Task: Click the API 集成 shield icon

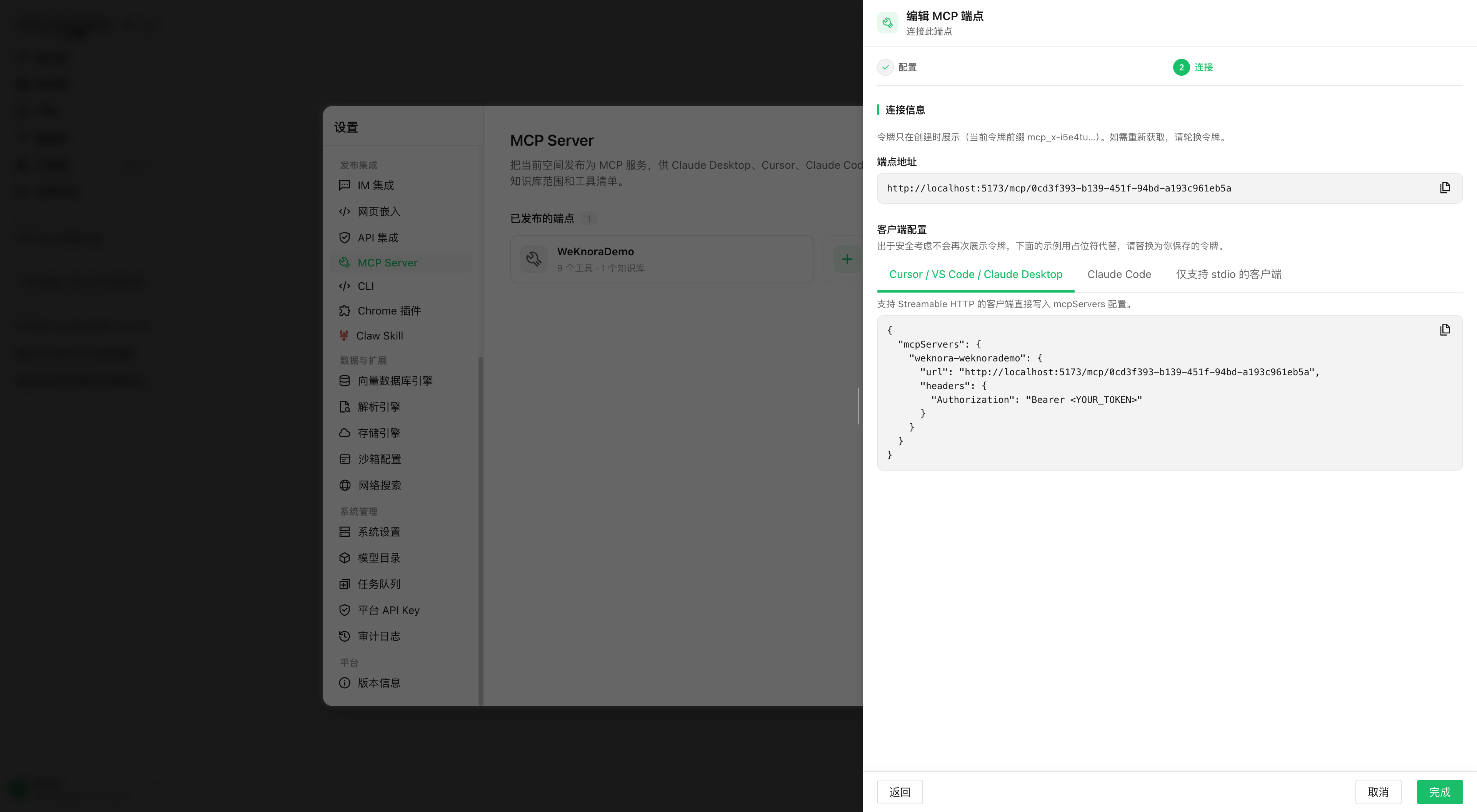Action: [345, 237]
